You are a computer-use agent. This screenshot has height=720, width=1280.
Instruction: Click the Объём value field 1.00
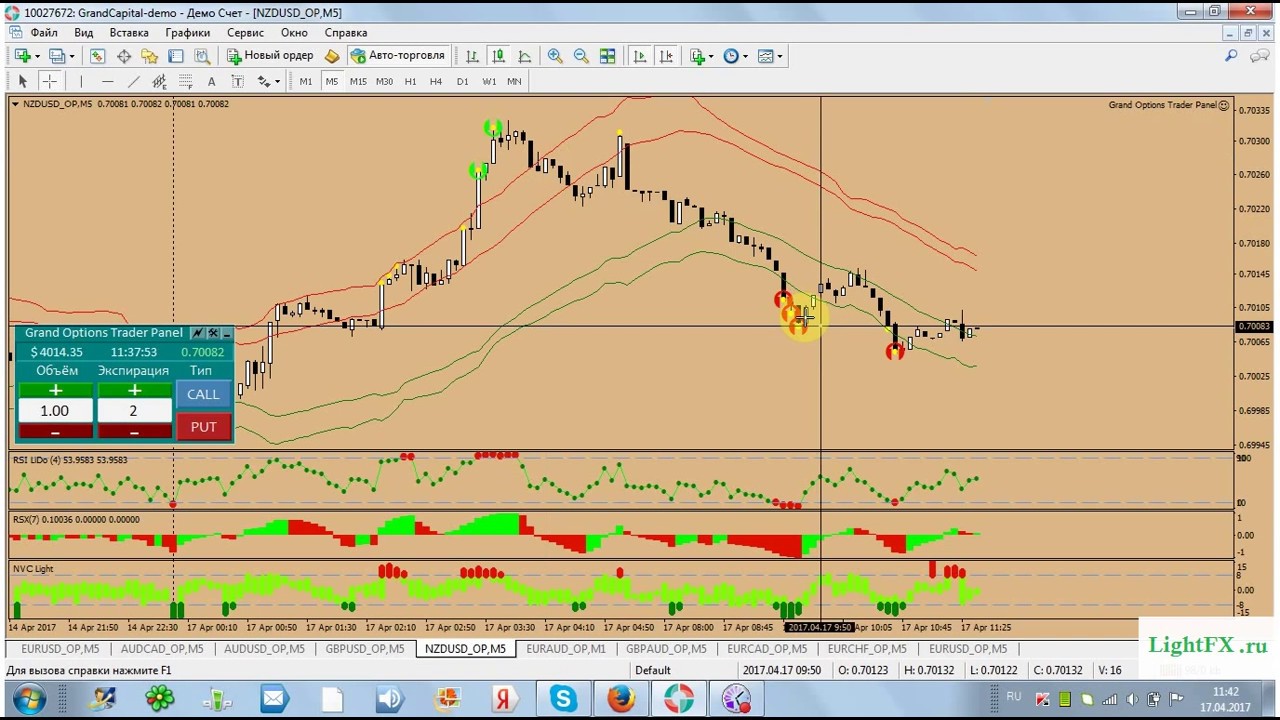click(x=55, y=411)
